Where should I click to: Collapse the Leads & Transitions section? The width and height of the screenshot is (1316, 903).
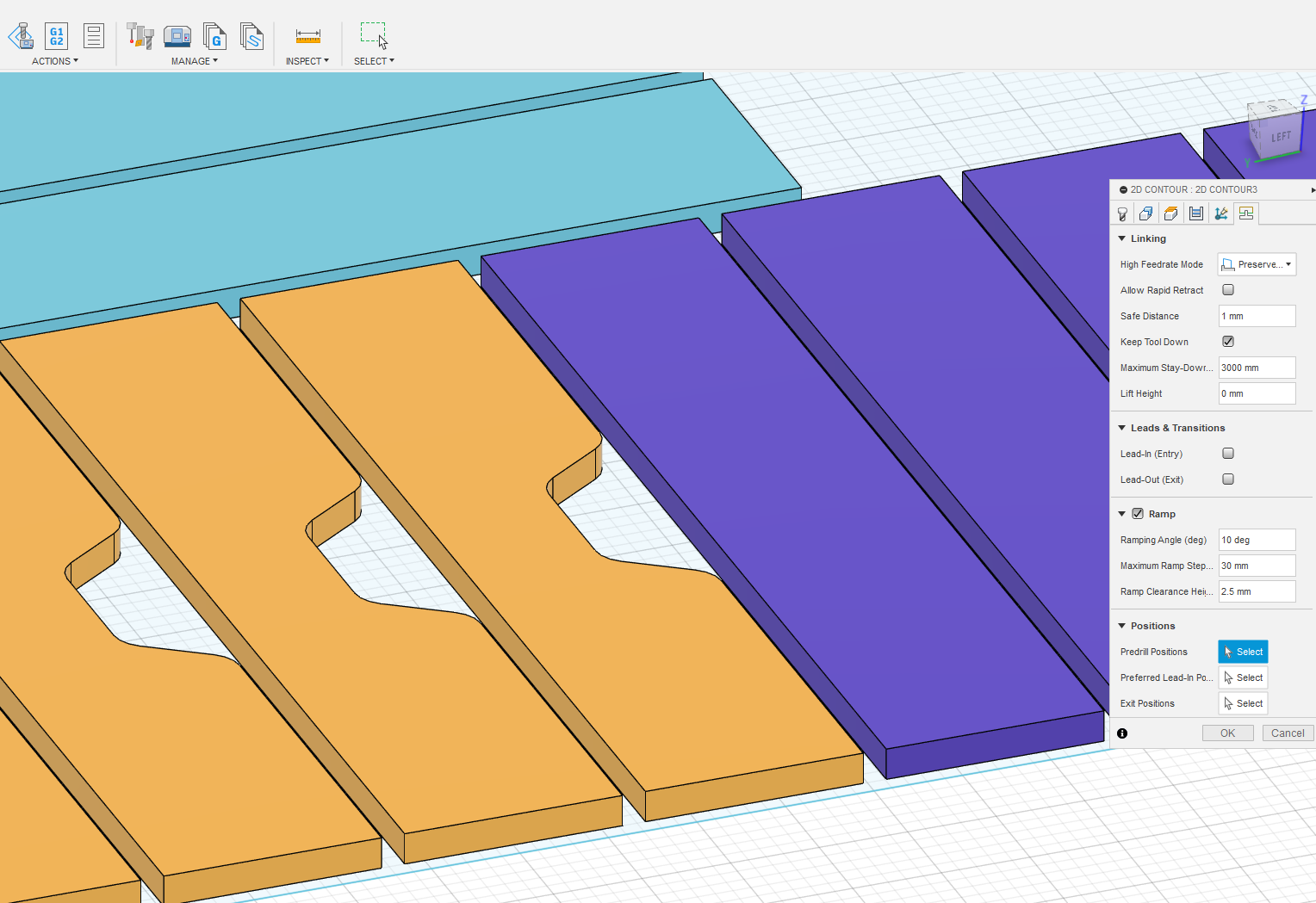click(1122, 428)
